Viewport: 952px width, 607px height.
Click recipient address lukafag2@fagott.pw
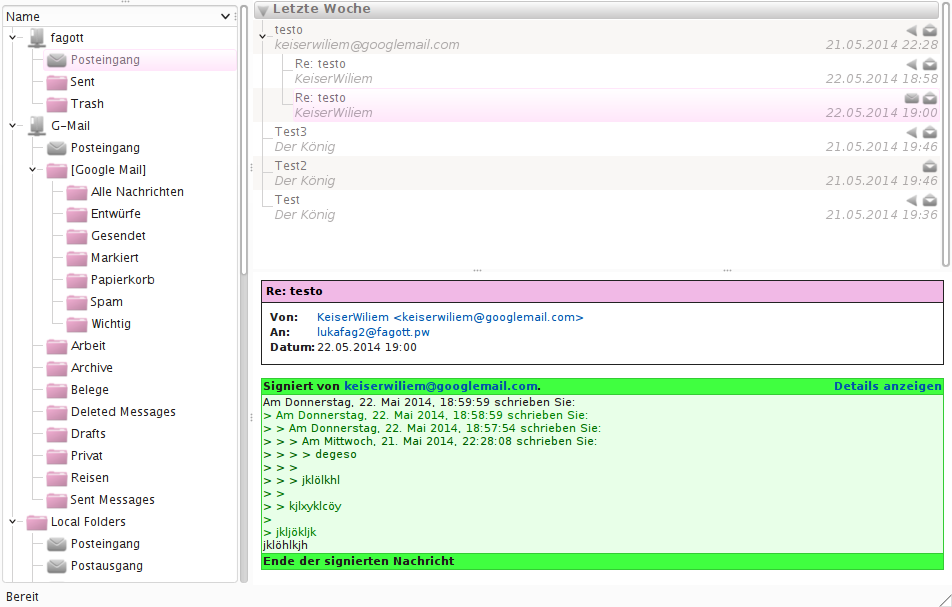(x=373, y=332)
